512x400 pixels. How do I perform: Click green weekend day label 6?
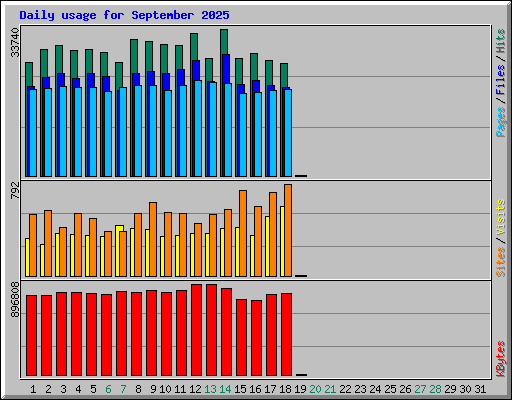pyautogui.click(x=108, y=389)
